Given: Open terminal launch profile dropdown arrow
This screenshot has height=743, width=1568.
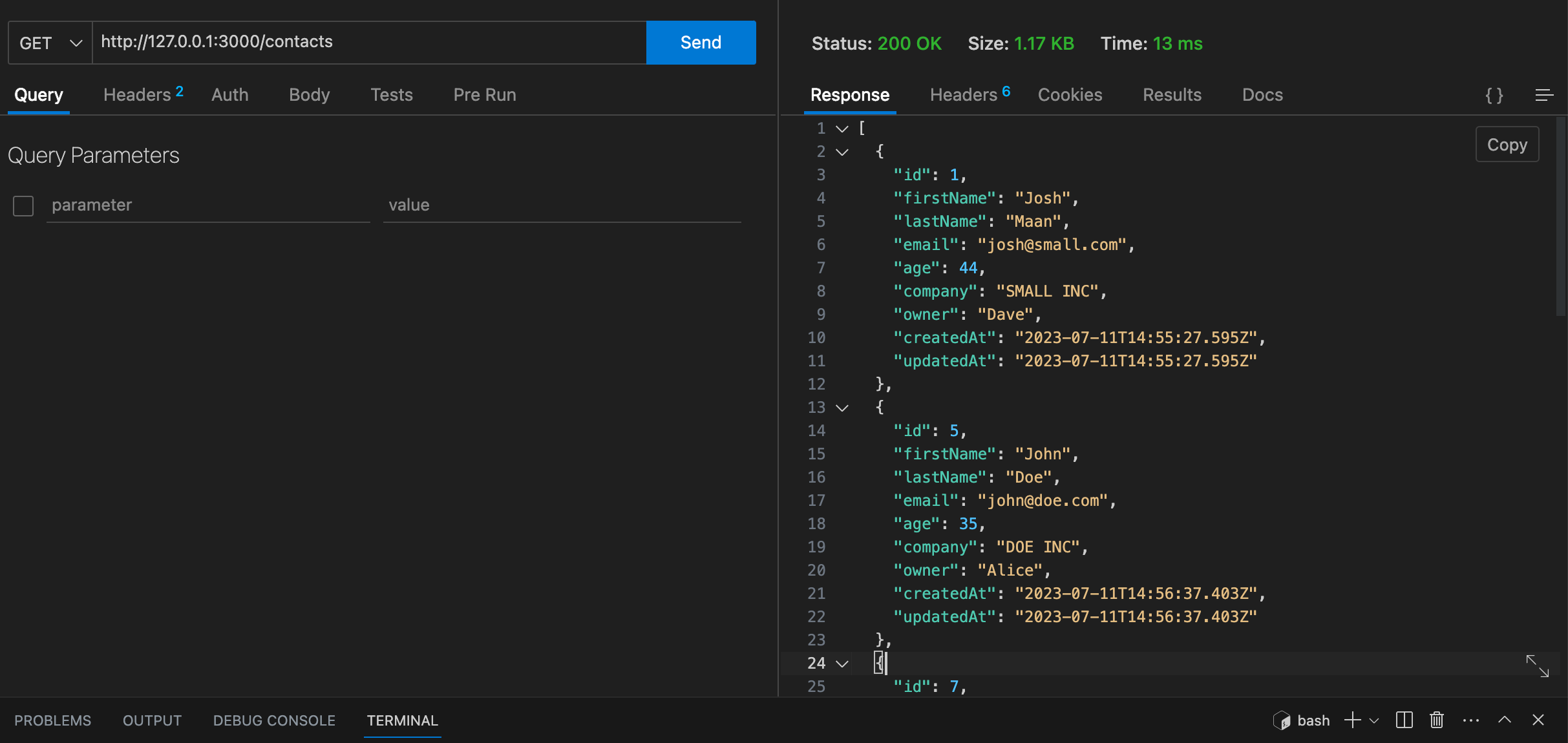Looking at the screenshot, I should pyautogui.click(x=1374, y=720).
